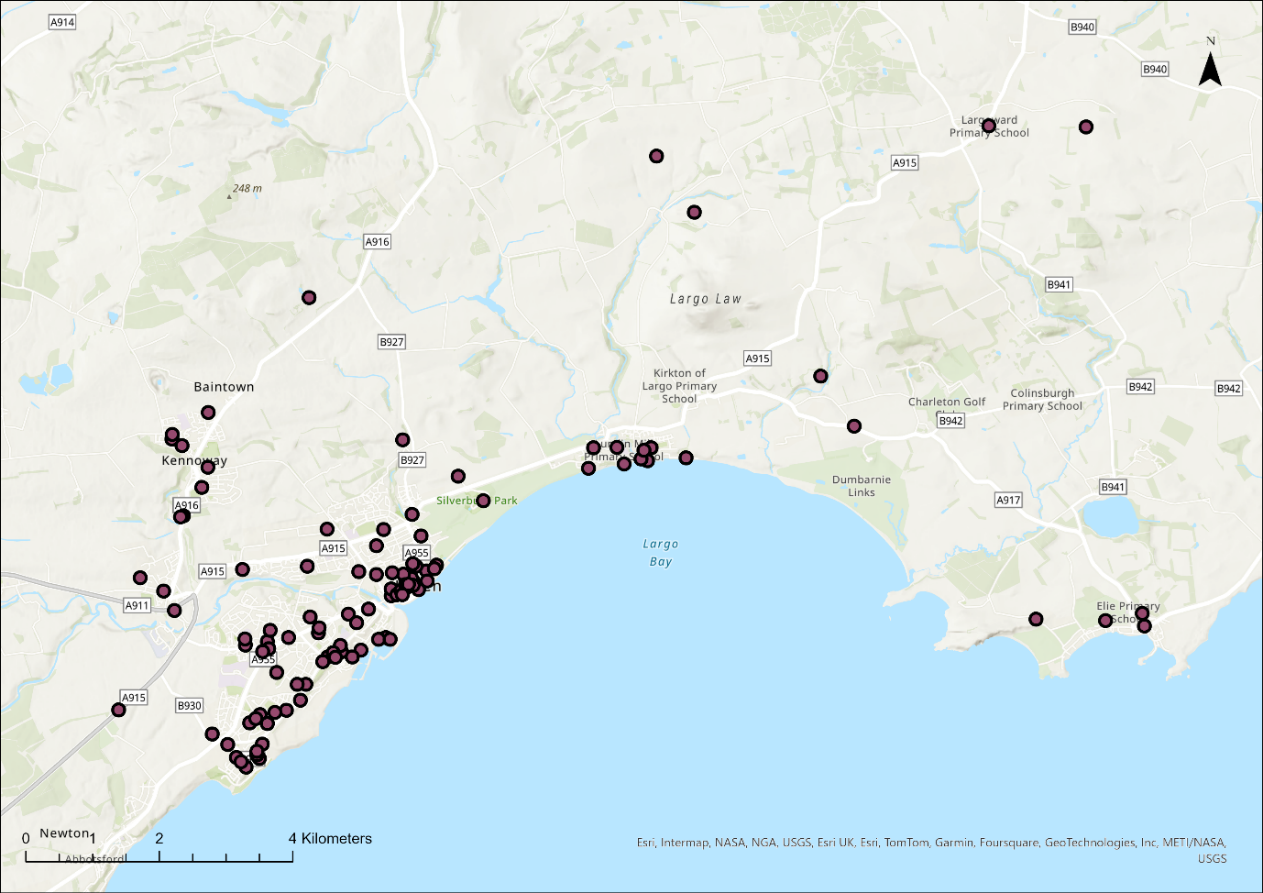Select the Colinsburgh Primary School label
Image resolution: width=1263 pixels, height=893 pixels.
[1042, 400]
